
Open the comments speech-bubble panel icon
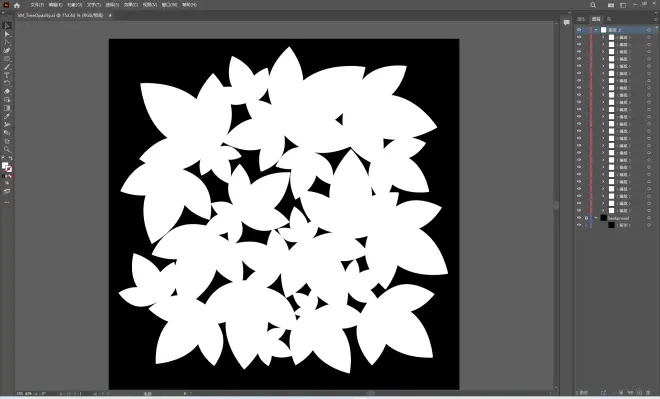(x=567, y=22)
